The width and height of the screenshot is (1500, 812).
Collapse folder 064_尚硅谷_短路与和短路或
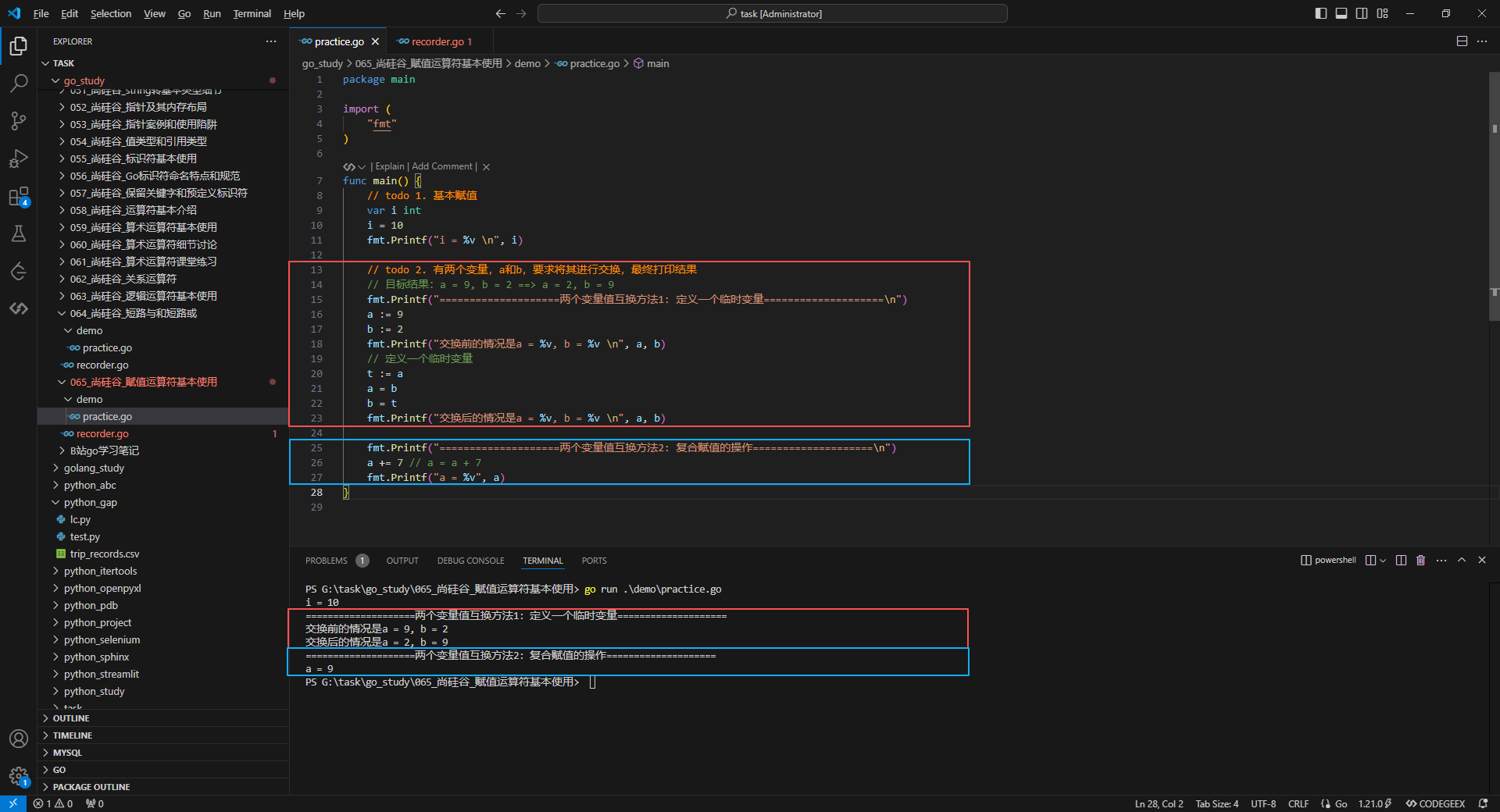(x=163, y=313)
